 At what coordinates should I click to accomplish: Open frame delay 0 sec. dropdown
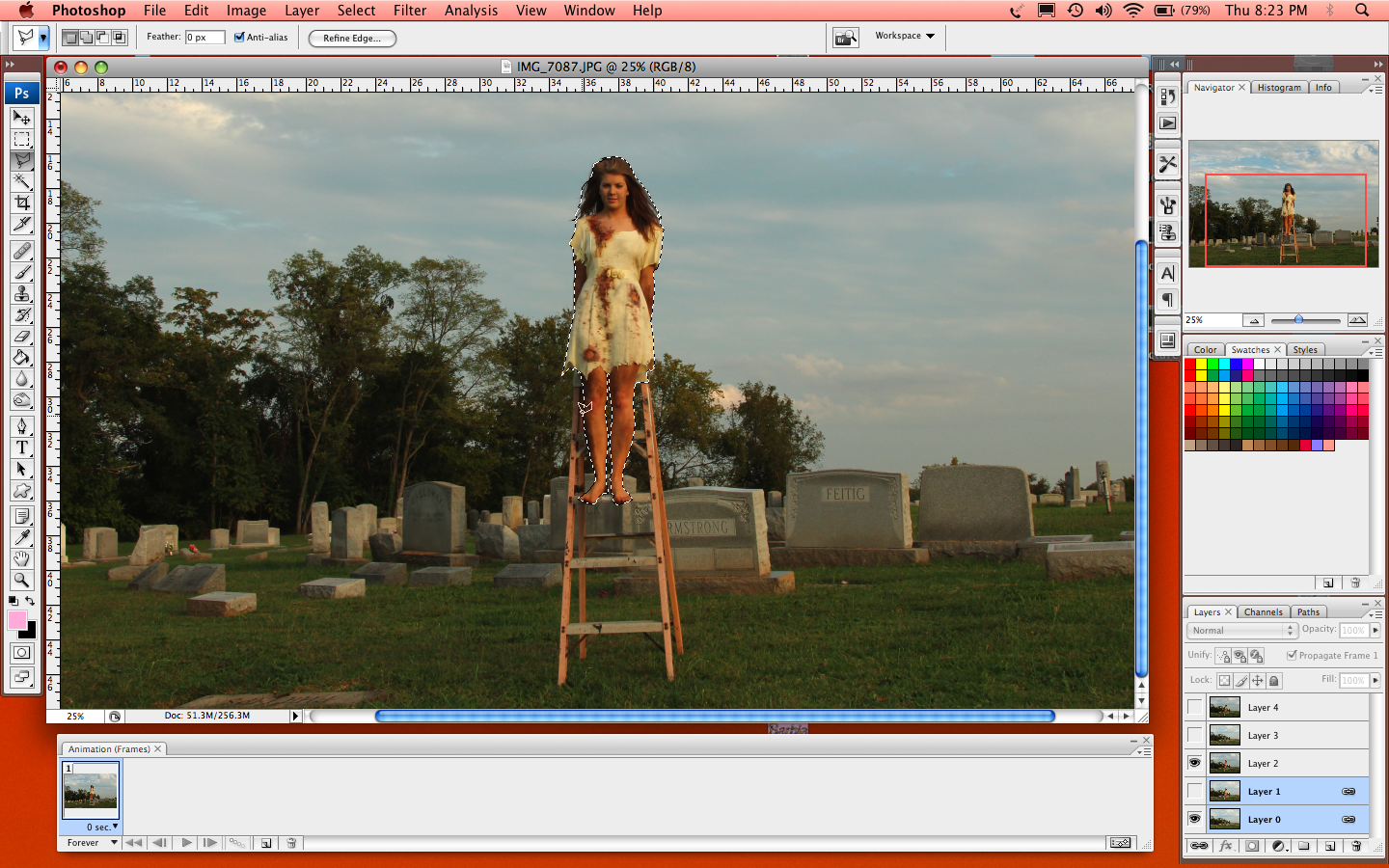[102, 827]
